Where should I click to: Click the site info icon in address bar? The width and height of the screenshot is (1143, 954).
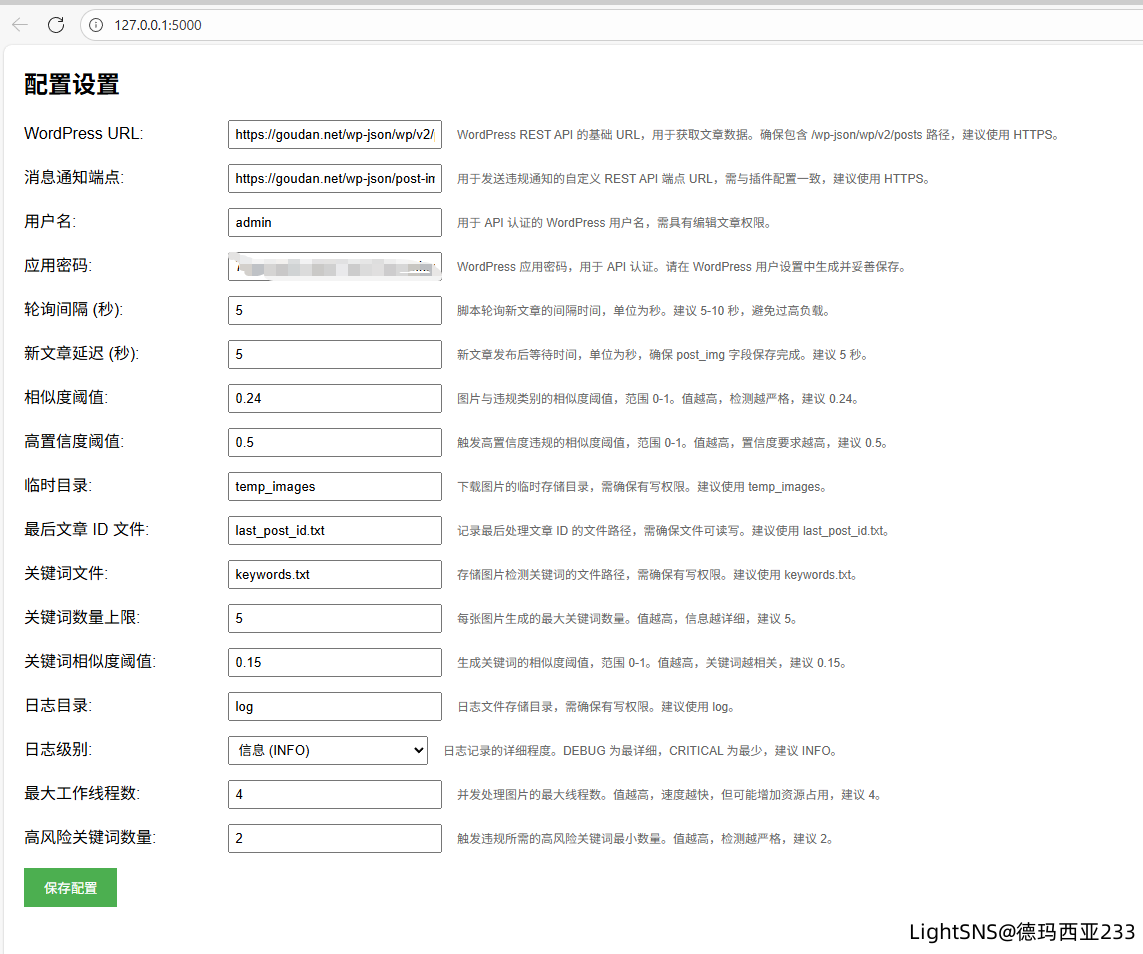pos(96,25)
